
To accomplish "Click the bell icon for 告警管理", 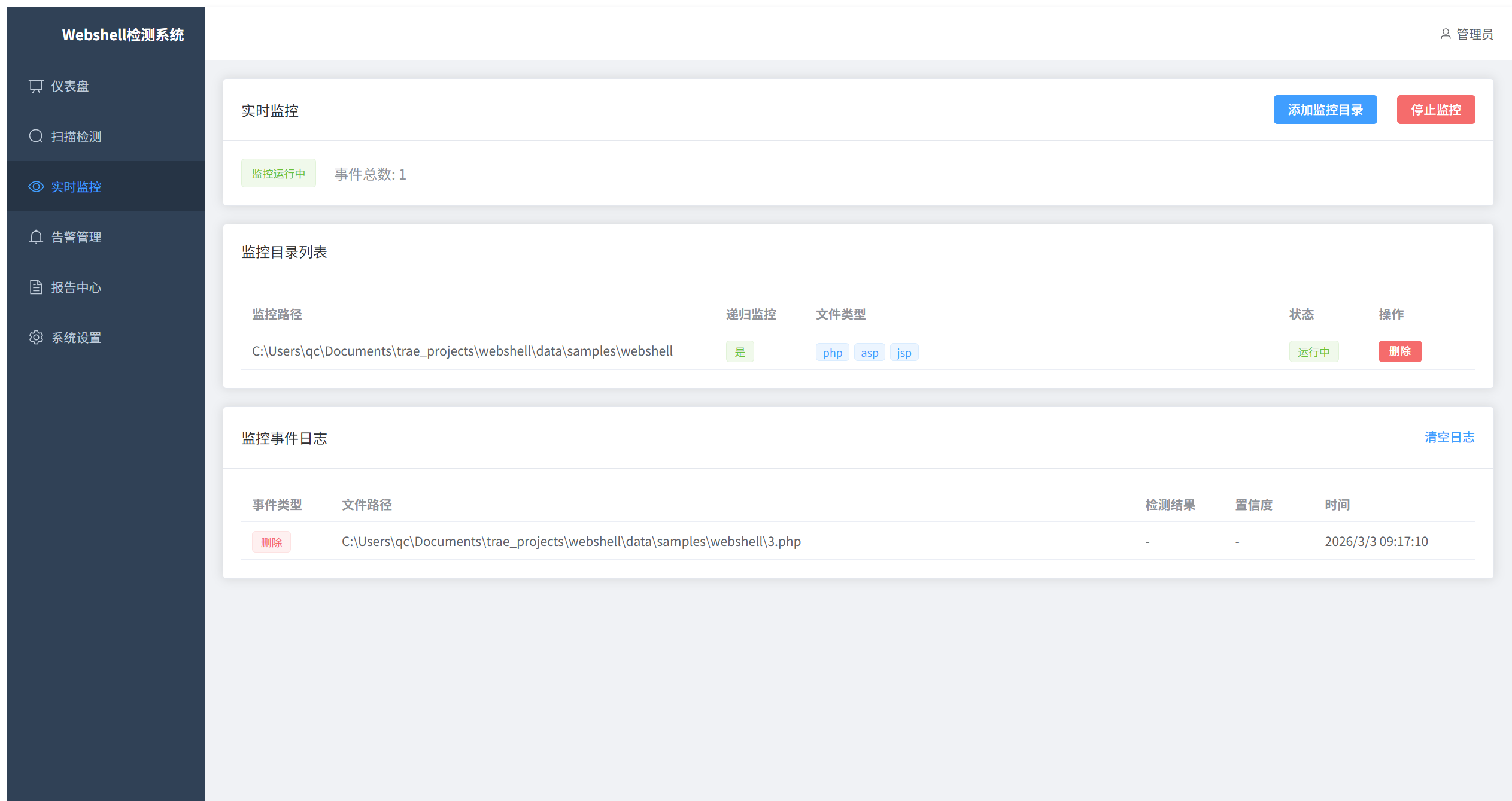I will pos(36,237).
